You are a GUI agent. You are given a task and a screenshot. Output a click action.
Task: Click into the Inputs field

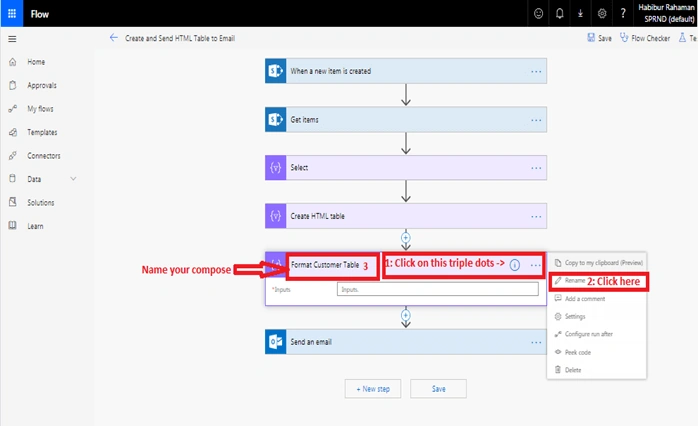pyautogui.click(x=438, y=289)
